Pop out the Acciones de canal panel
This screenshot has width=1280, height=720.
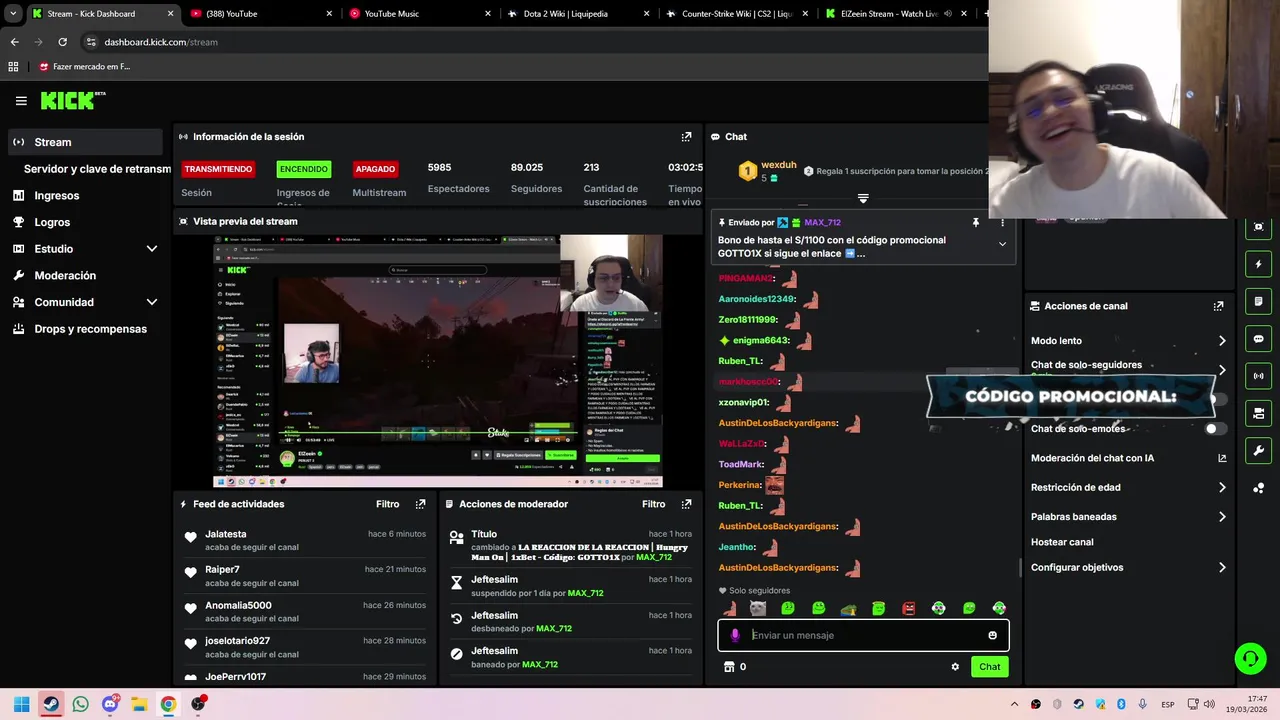click(1218, 306)
